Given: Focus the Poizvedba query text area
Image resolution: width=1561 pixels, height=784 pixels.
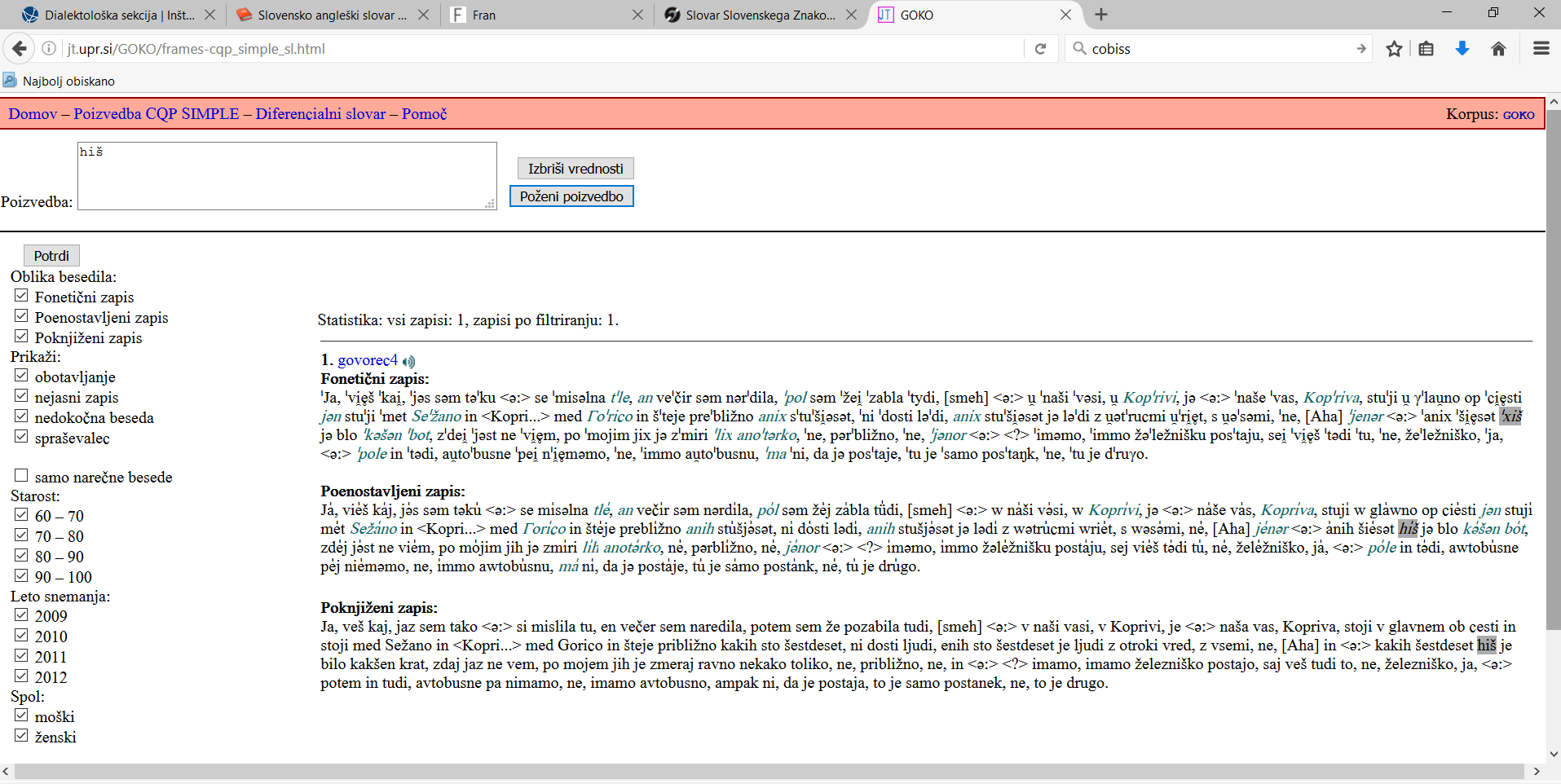Looking at the screenshot, I should [x=287, y=176].
